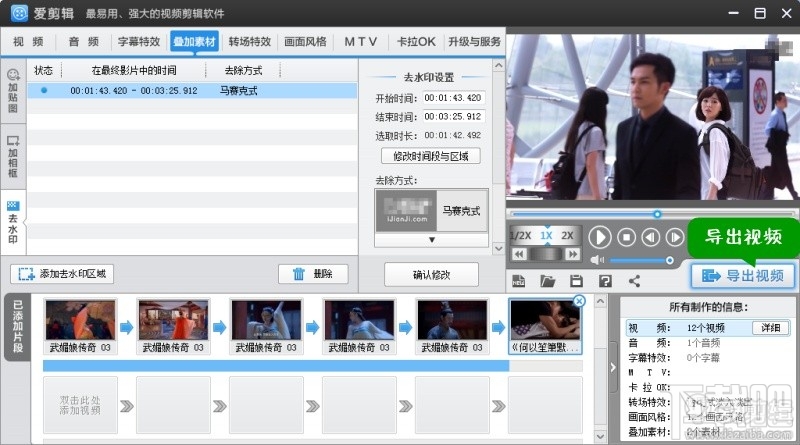The image size is (800, 445).
Task: Switch to the 画面风格 tab
Action: [x=305, y=42]
